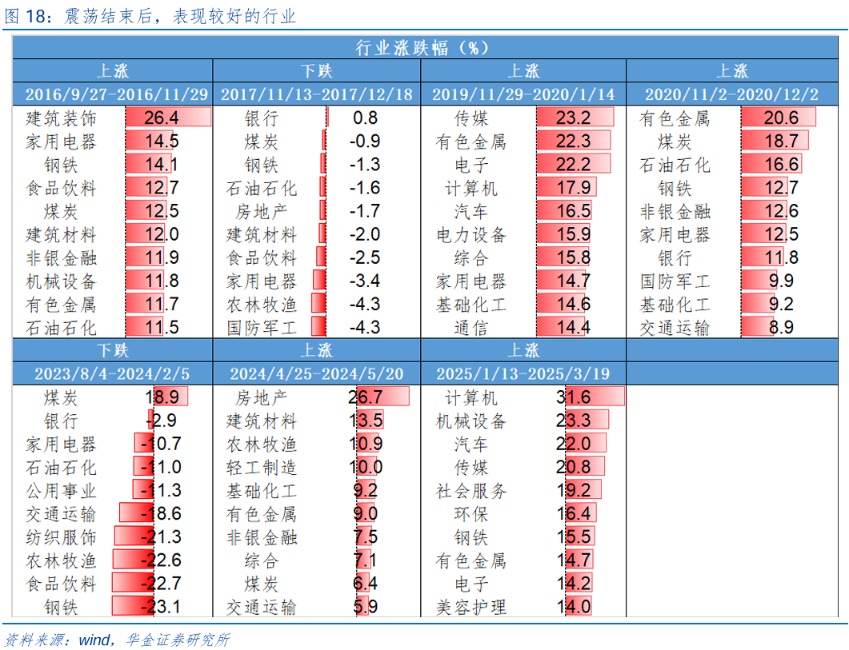Click the 图 18 figure title text
The width and height of the screenshot is (849, 650).
pyautogui.click(x=150, y=16)
